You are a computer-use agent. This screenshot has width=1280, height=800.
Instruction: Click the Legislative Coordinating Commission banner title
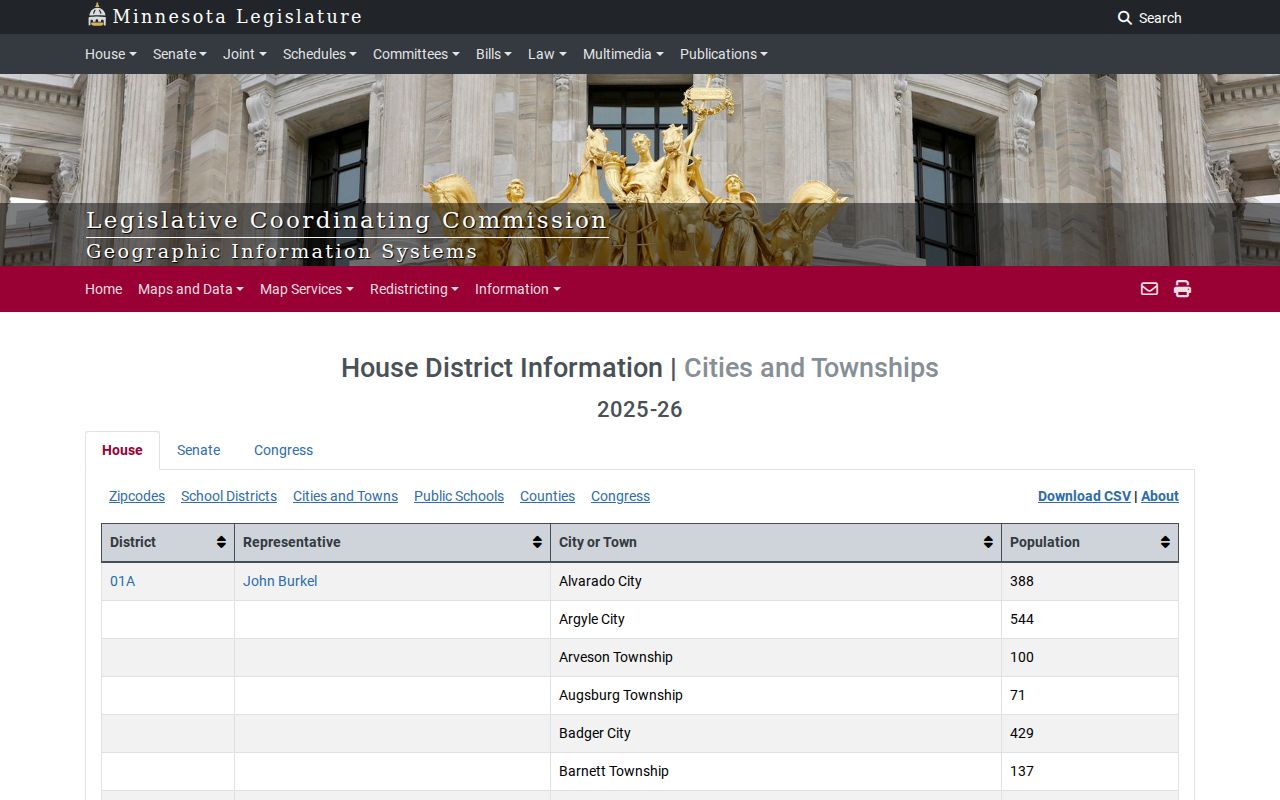click(x=346, y=221)
